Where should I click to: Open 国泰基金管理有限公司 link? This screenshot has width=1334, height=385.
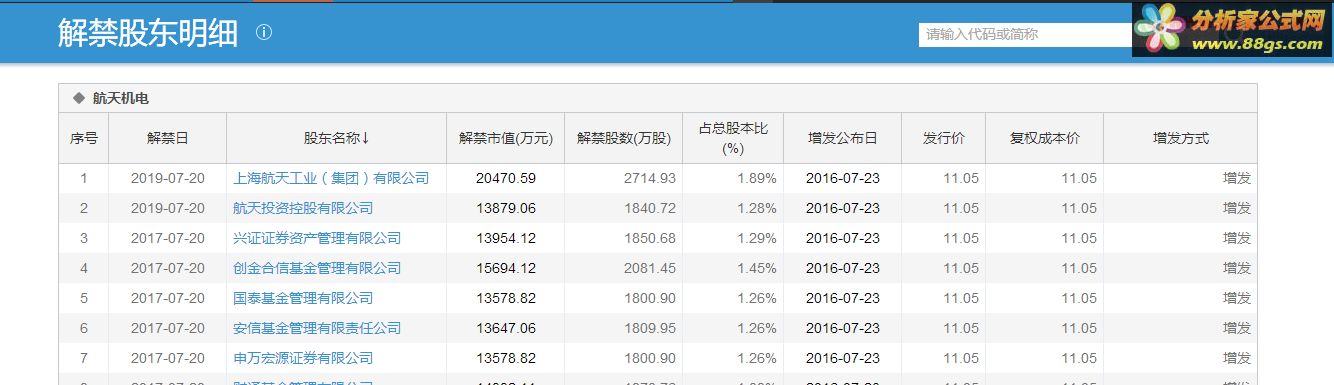point(303,298)
